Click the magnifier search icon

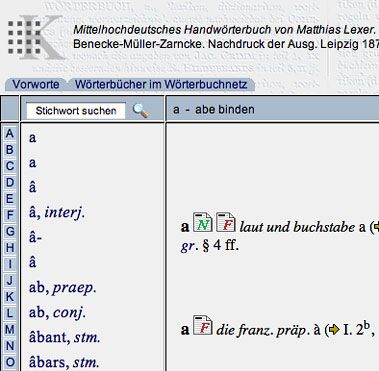click(x=140, y=111)
